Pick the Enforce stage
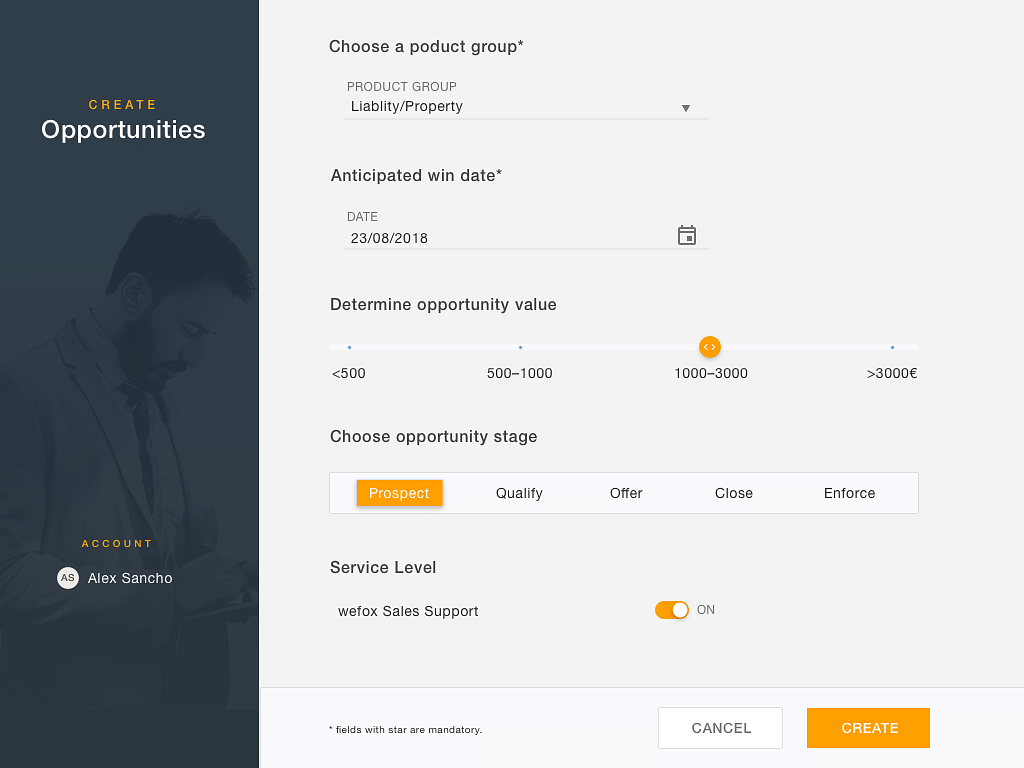 [x=849, y=493]
